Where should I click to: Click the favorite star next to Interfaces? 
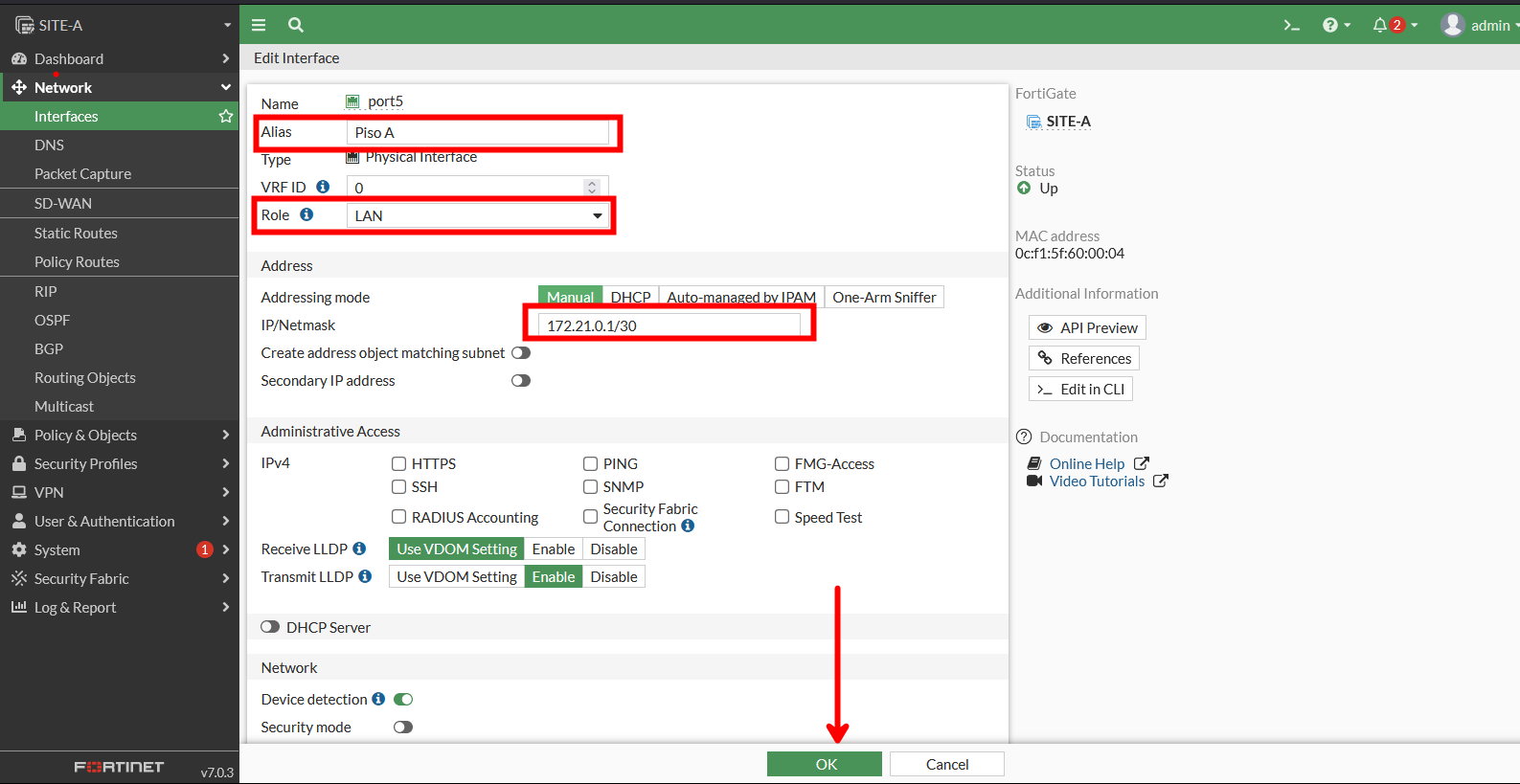coord(226,116)
